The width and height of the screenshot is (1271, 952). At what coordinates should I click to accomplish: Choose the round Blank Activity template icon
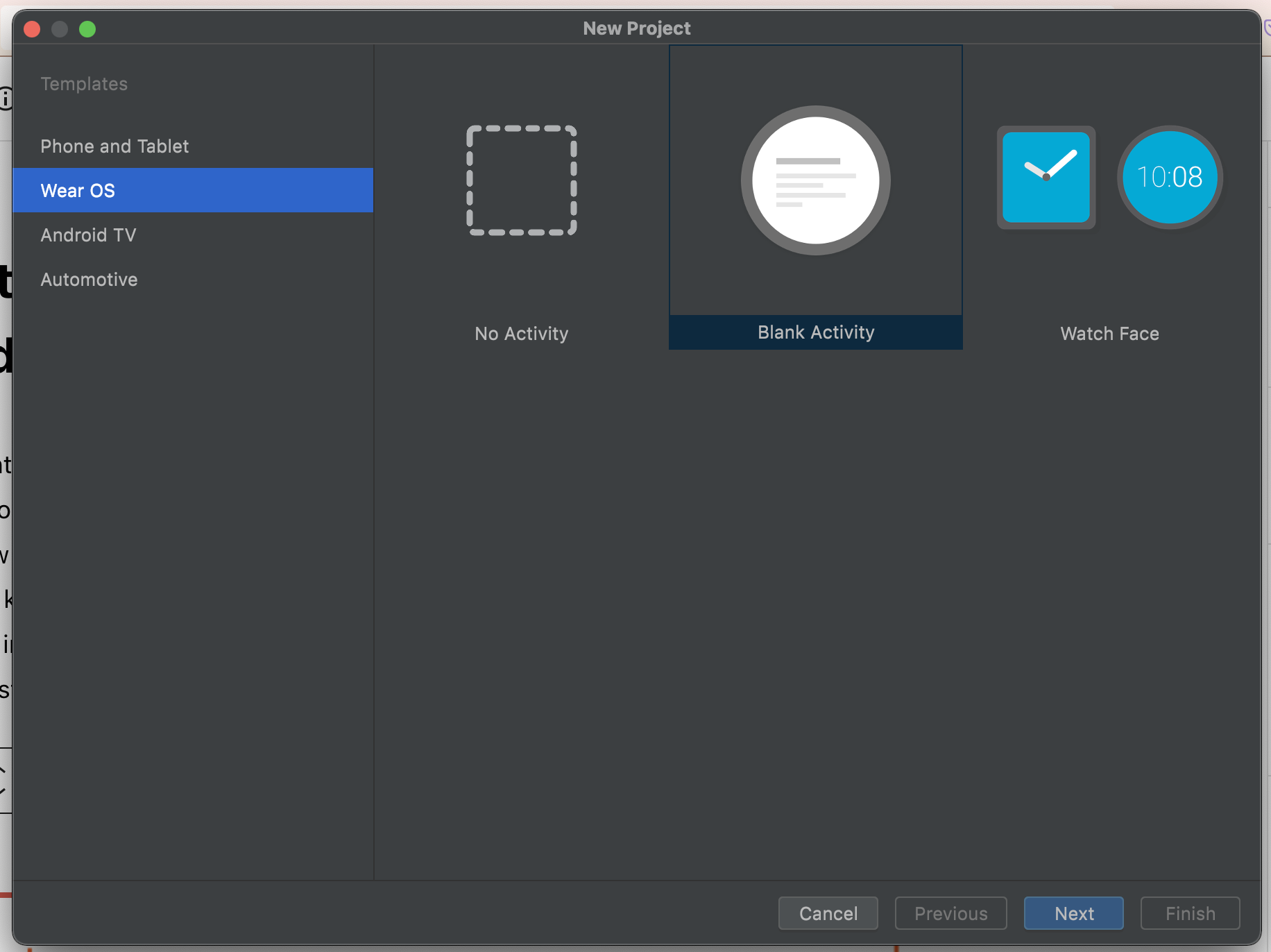tap(815, 180)
